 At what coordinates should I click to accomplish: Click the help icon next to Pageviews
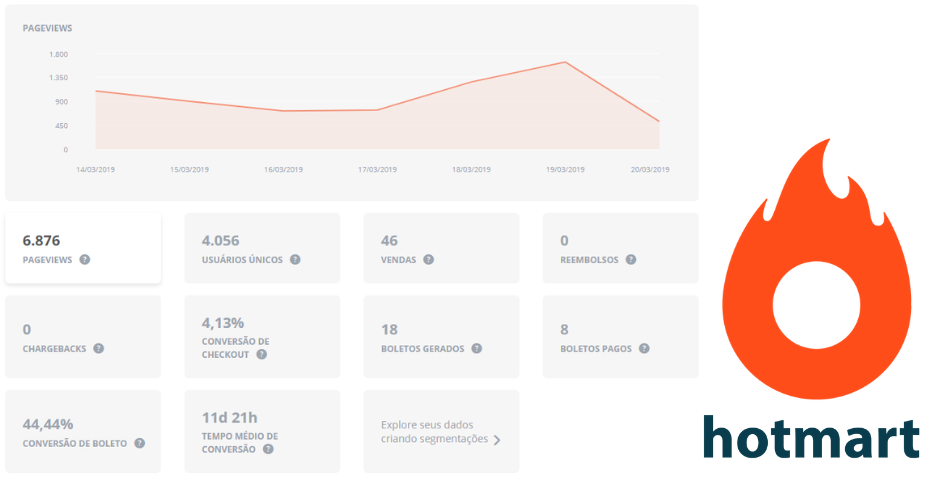(85, 260)
